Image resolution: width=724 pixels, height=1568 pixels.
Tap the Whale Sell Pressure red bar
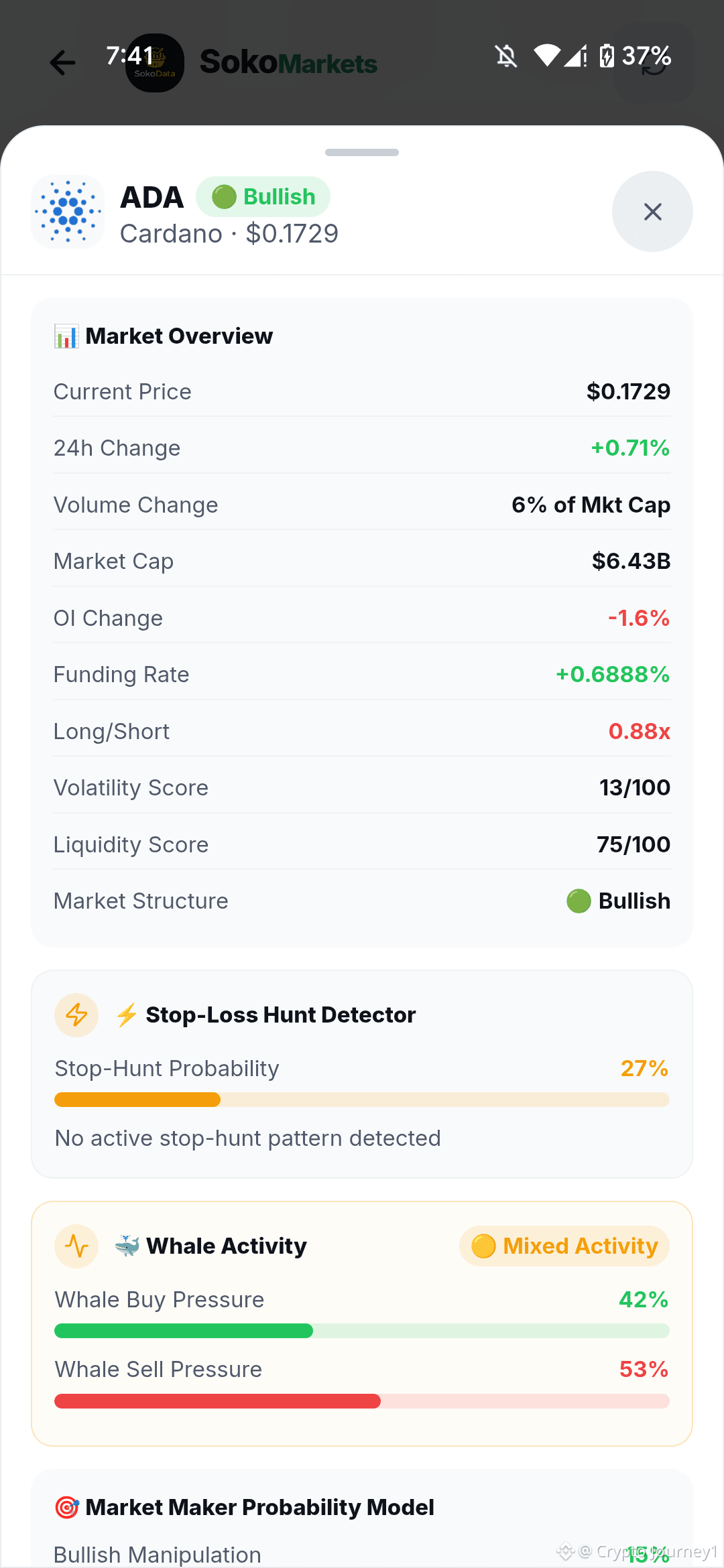tap(362, 1401)
